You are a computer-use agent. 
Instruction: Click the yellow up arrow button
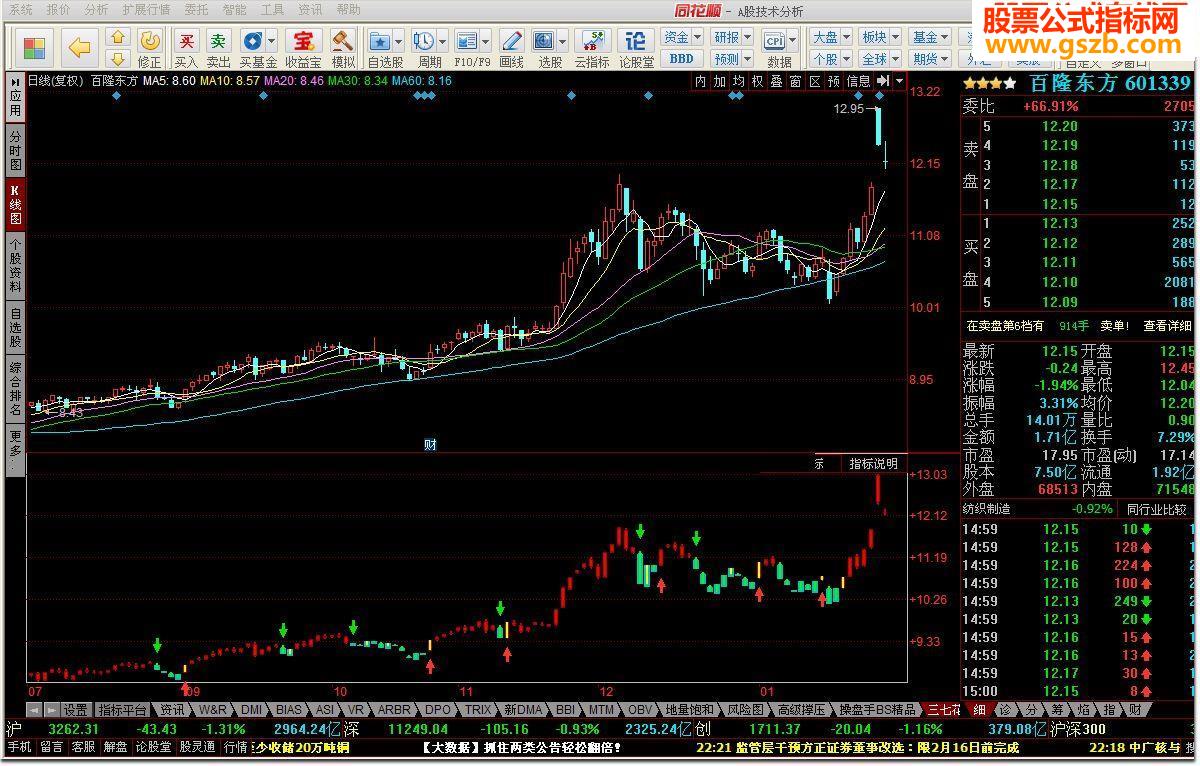(119, 38)
